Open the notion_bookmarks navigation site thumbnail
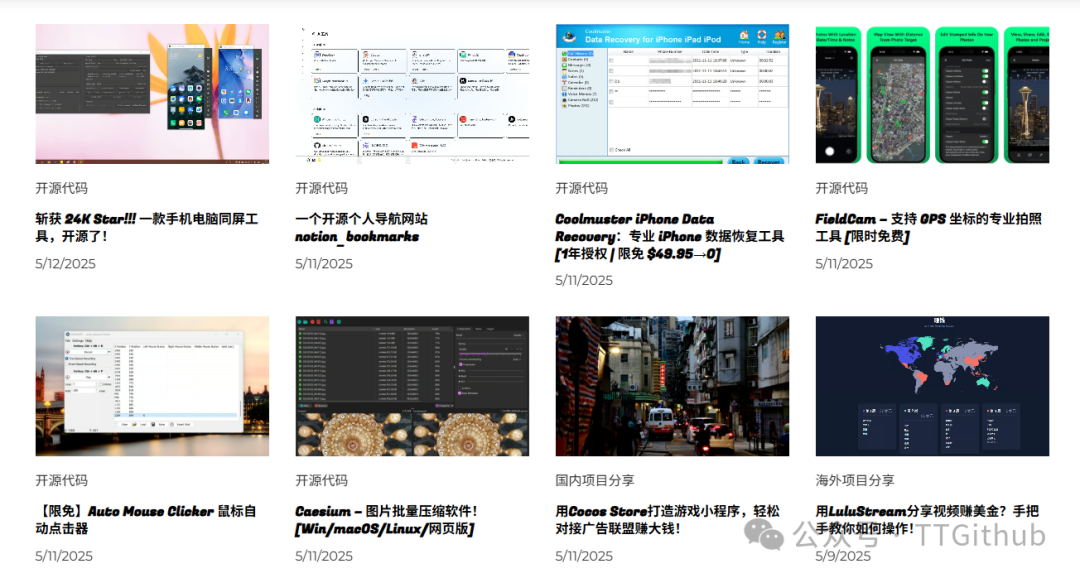Screen dimensions: 1080x578 pyautogui.click(x=412, y=94)
